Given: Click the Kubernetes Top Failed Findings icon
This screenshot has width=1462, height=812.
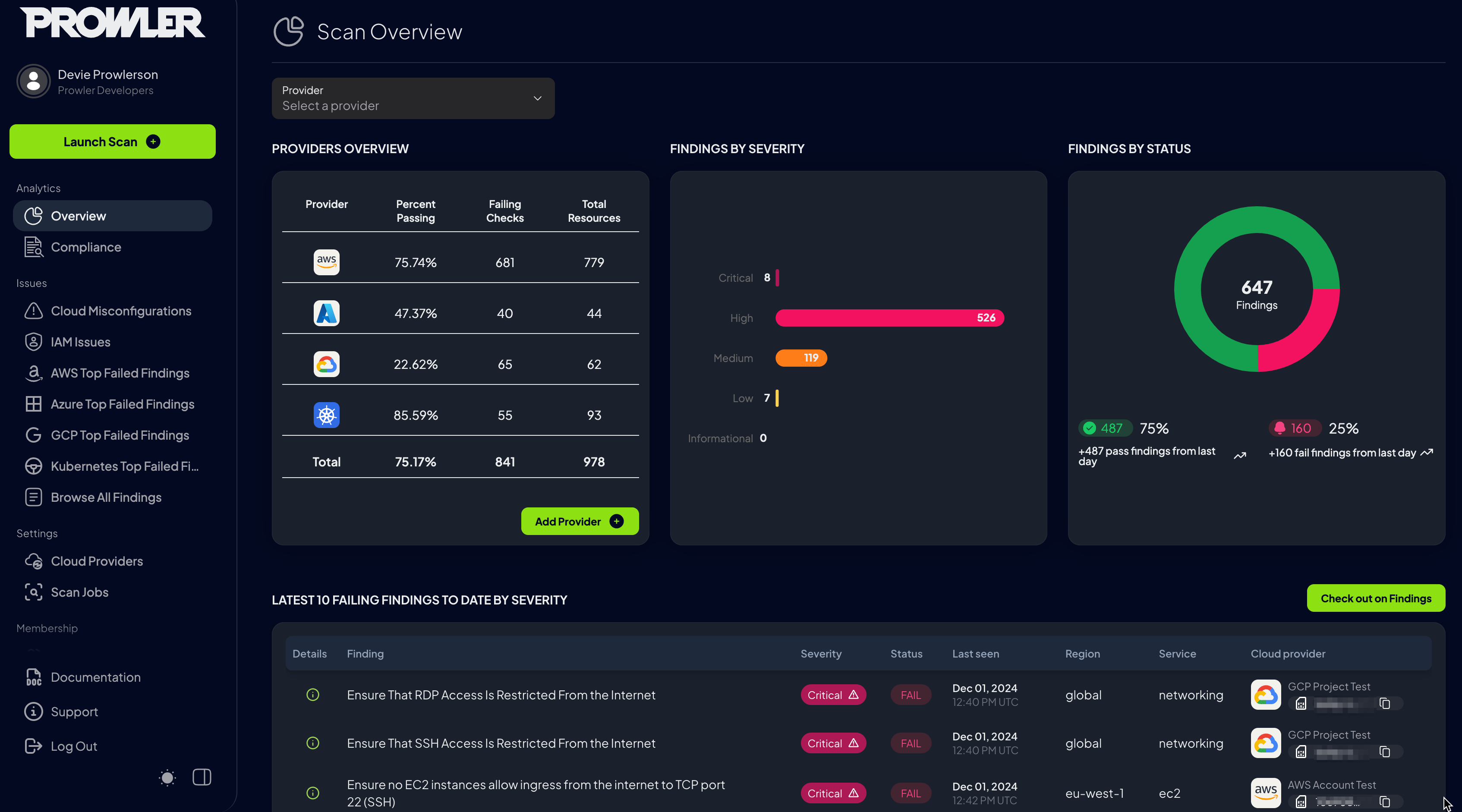Looking at the screenshot, I should pyautogui.click(x=33, y=466).
